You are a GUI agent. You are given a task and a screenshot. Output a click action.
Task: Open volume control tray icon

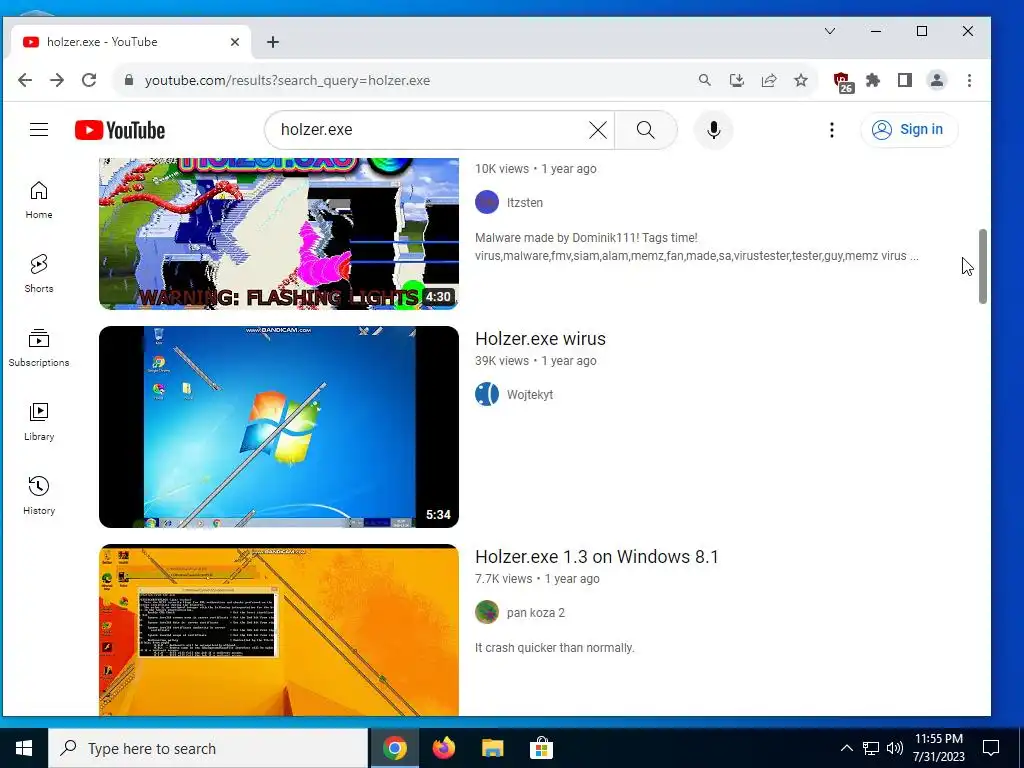tap(895, 748)
